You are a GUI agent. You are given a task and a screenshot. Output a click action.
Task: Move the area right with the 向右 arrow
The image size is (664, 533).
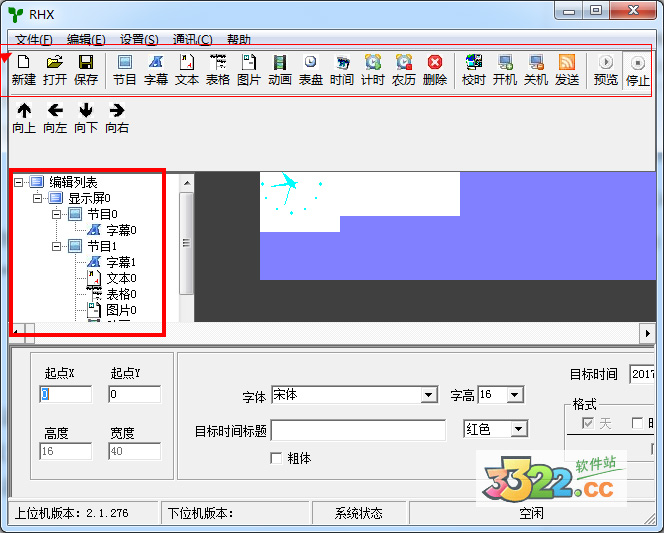[117, 118]
